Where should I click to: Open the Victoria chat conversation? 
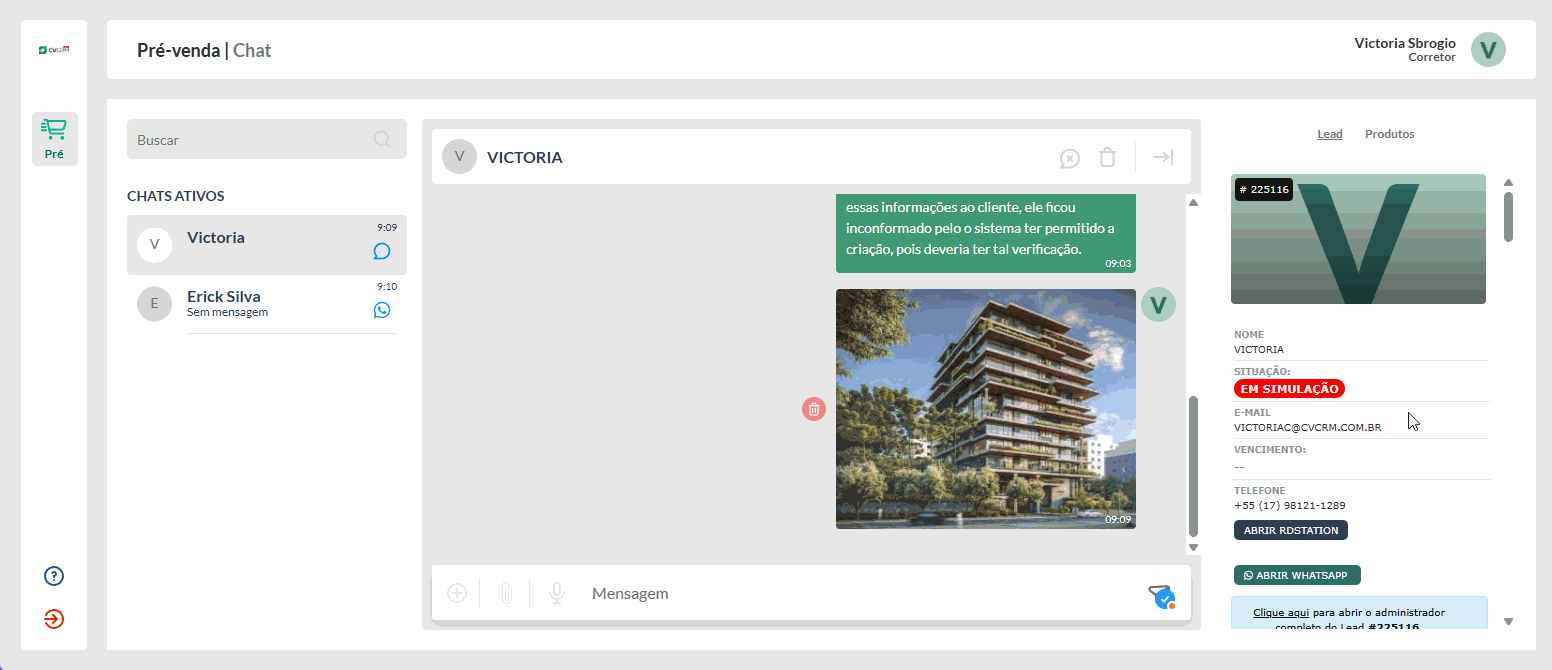pyautogui.click(x=267, y=245)
